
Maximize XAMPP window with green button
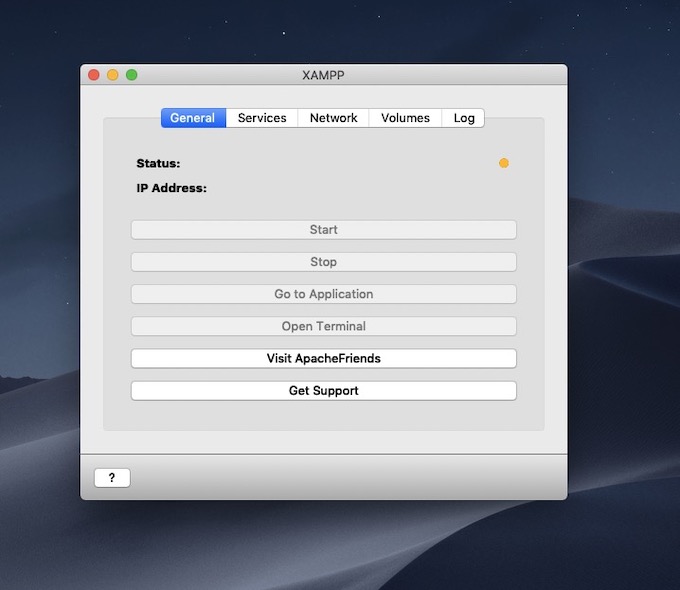[132, 75]
